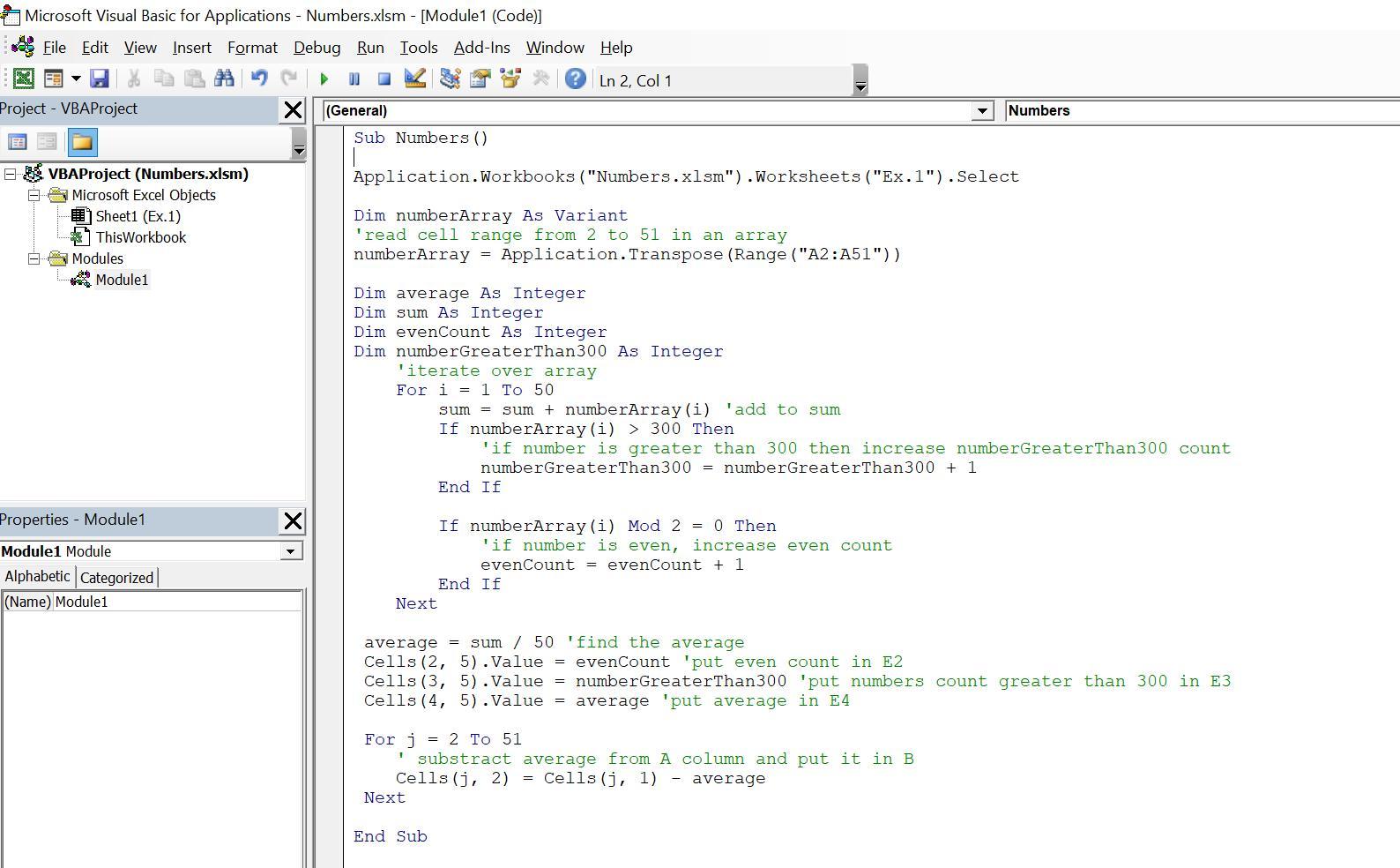Toggle Design Mode icon in toolbar

point(415,79)
